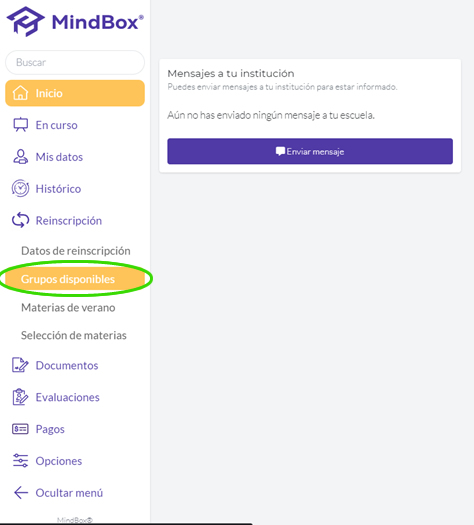Click the Ocultar menú label

[69, 493]
